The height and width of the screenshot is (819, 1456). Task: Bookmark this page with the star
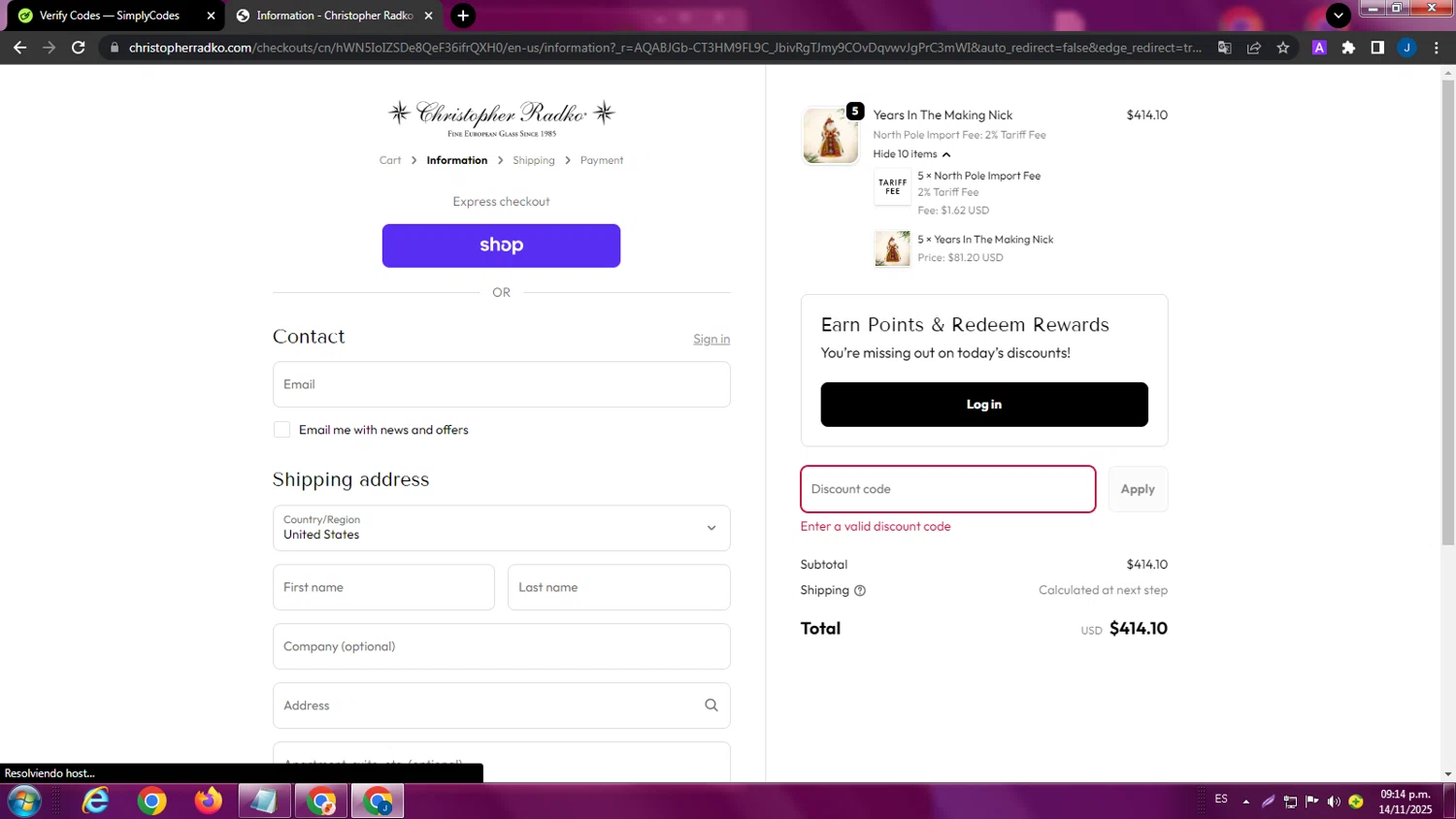pyautogui.click(x=1283, y=48)
